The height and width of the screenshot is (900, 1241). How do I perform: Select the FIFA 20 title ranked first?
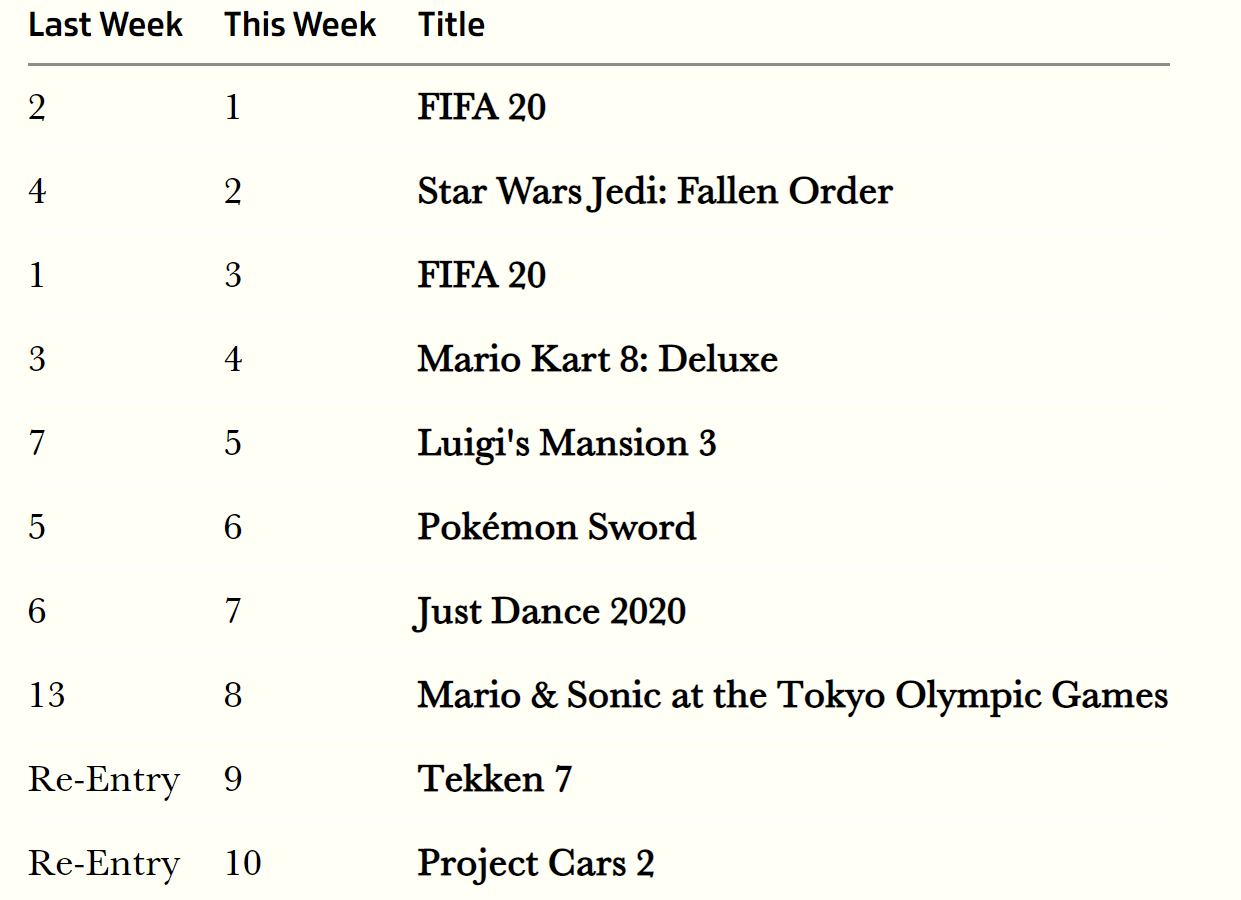coord(482,107)
